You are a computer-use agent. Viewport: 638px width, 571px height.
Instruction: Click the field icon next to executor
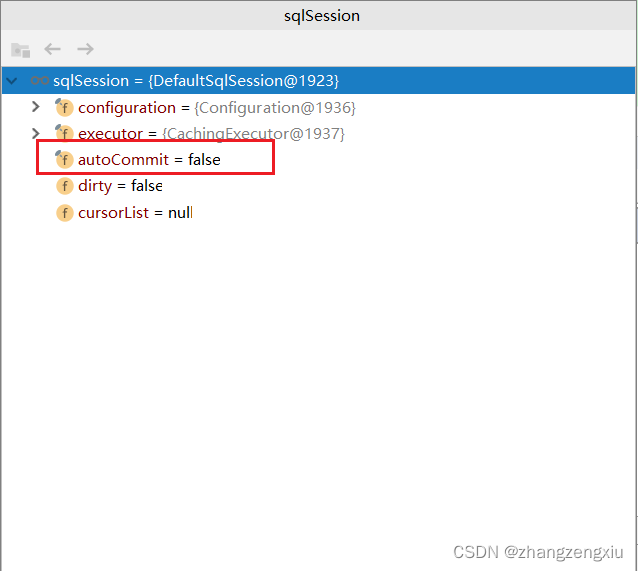pos(64,133)
